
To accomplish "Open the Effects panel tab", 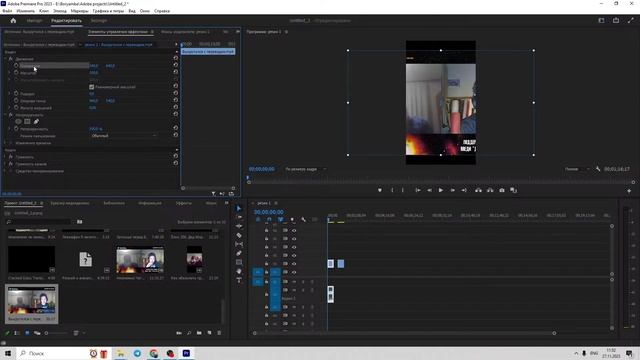I will coord(183,203).
